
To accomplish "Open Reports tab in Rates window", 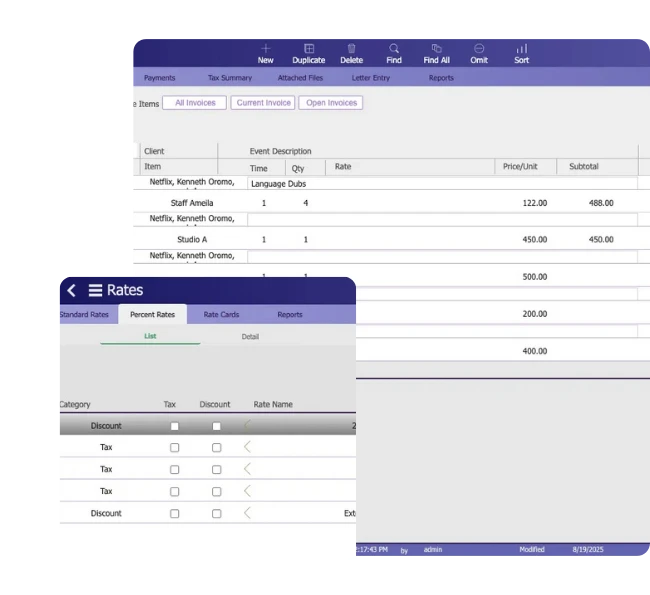I will [290, 314].
